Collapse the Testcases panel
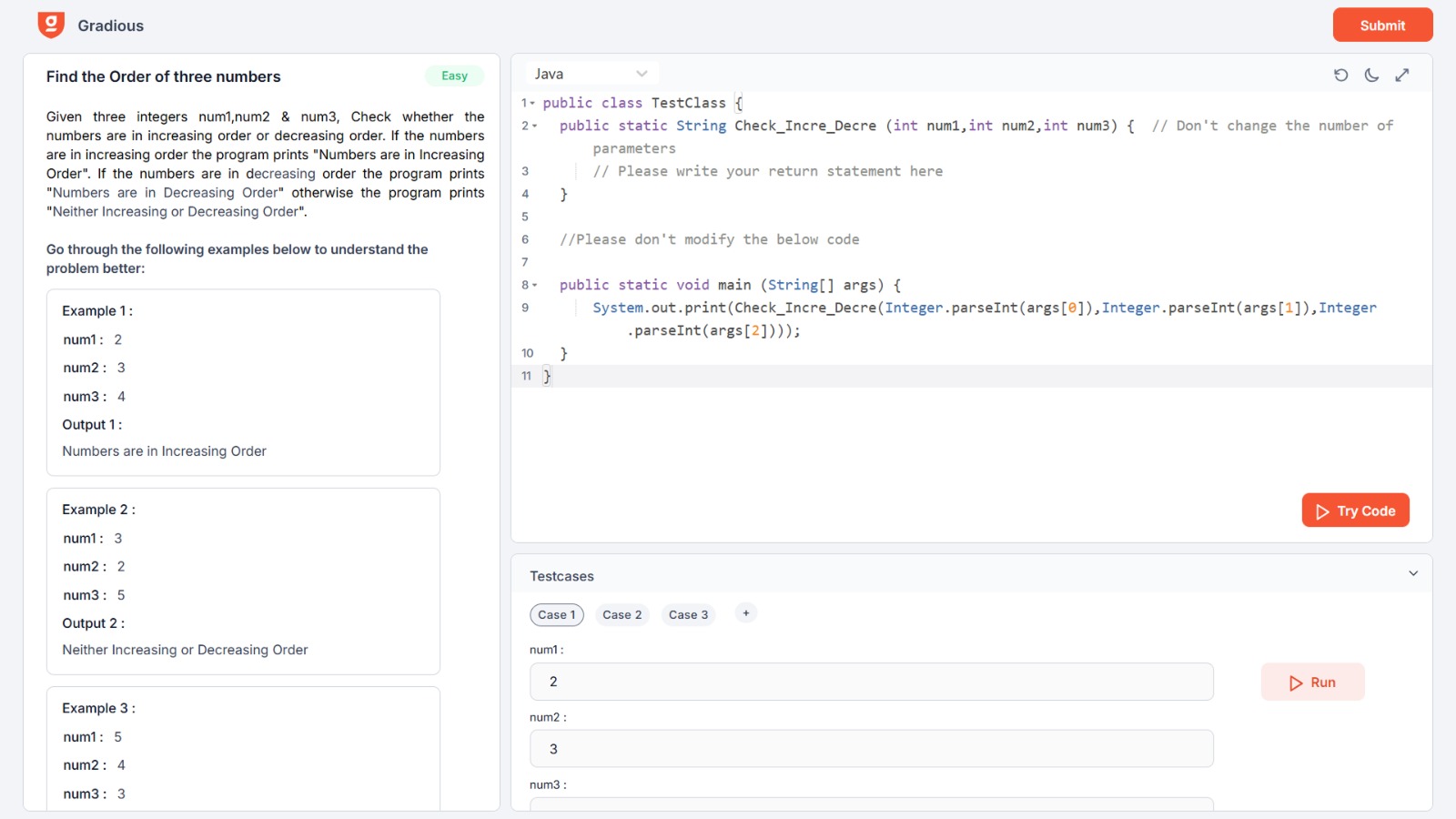The image size is (1456, 819). pos(1413,573)
